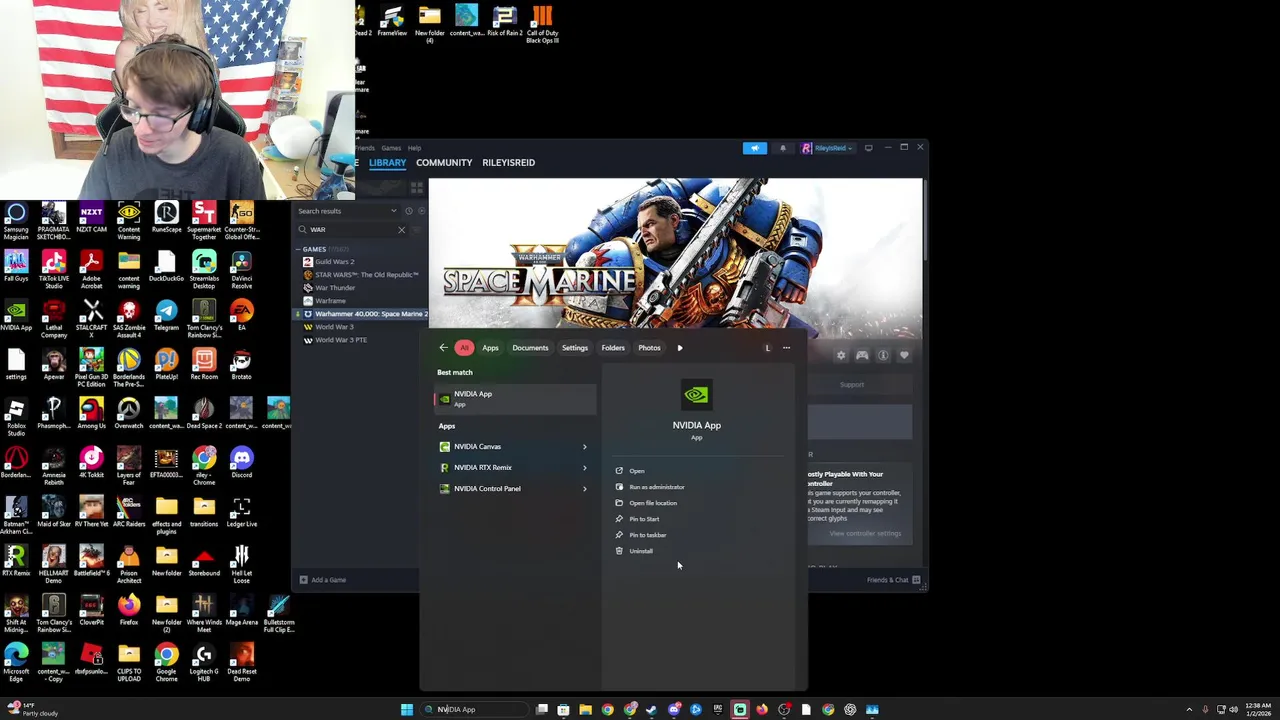Click Pin to taskbar option
Image resolution: width=1280 pixels, height=720 pixels.
tap(647, 535)
